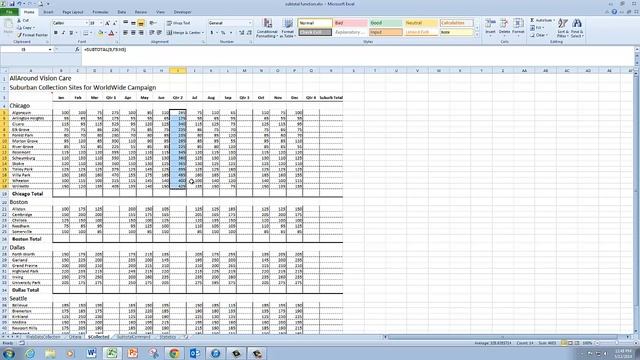Increase the font size

click(x=107, y=23)
